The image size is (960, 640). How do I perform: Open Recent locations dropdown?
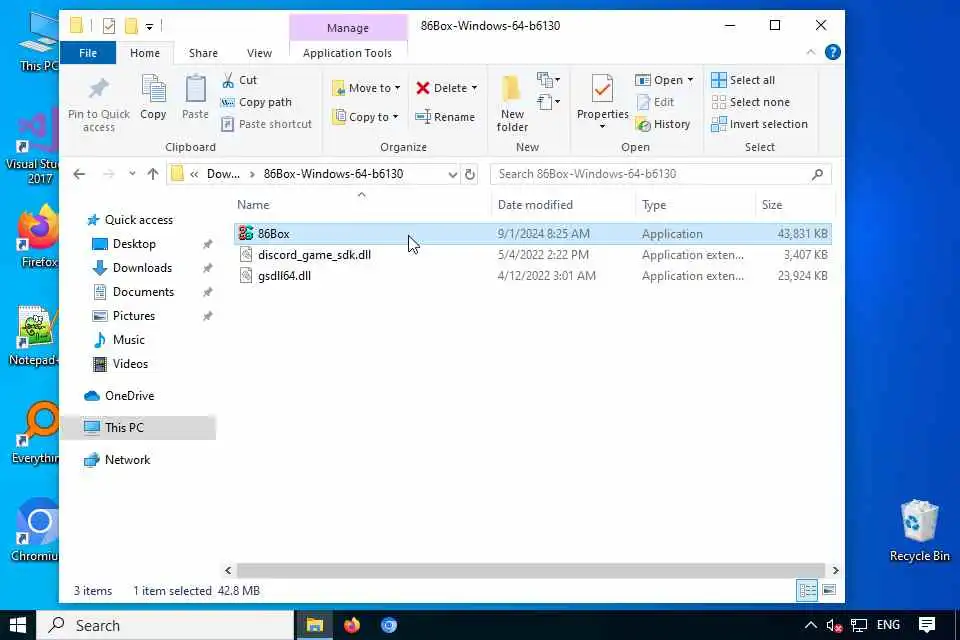point(132,174)
